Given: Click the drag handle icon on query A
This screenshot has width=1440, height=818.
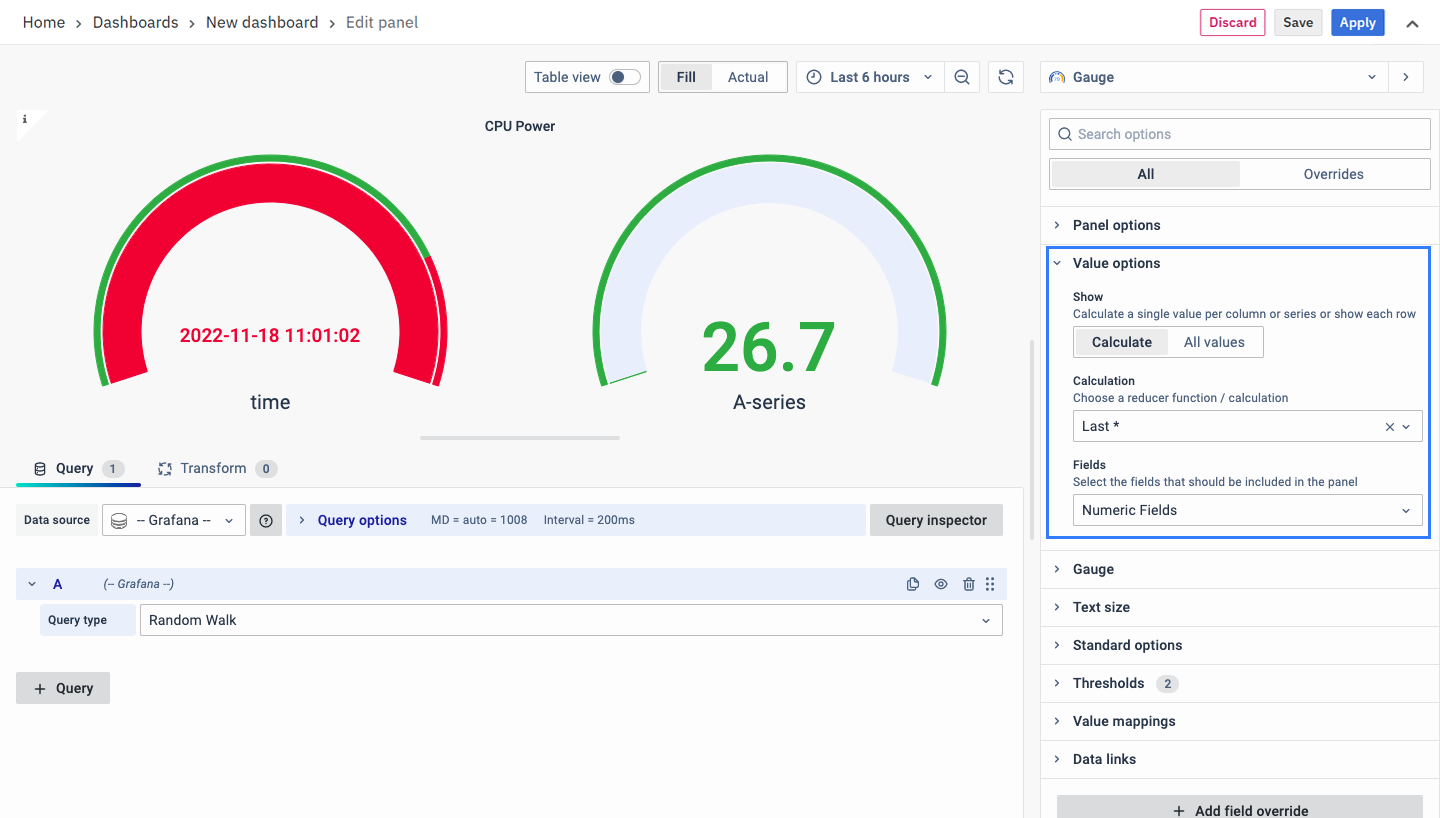Looking at the screenshot, I should 990,584.
